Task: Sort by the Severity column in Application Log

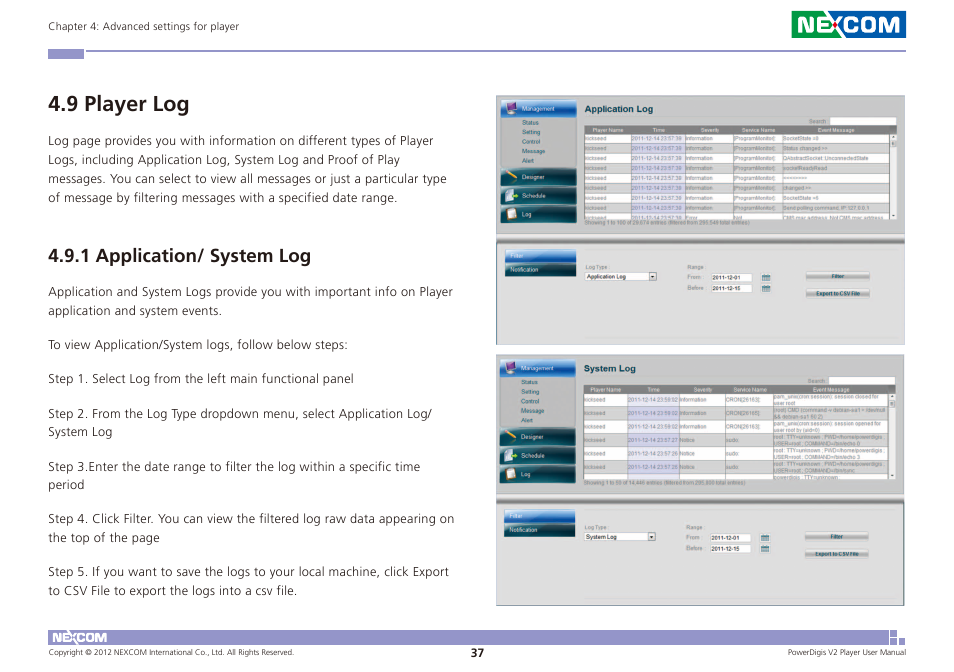Action: pos(709,130)
